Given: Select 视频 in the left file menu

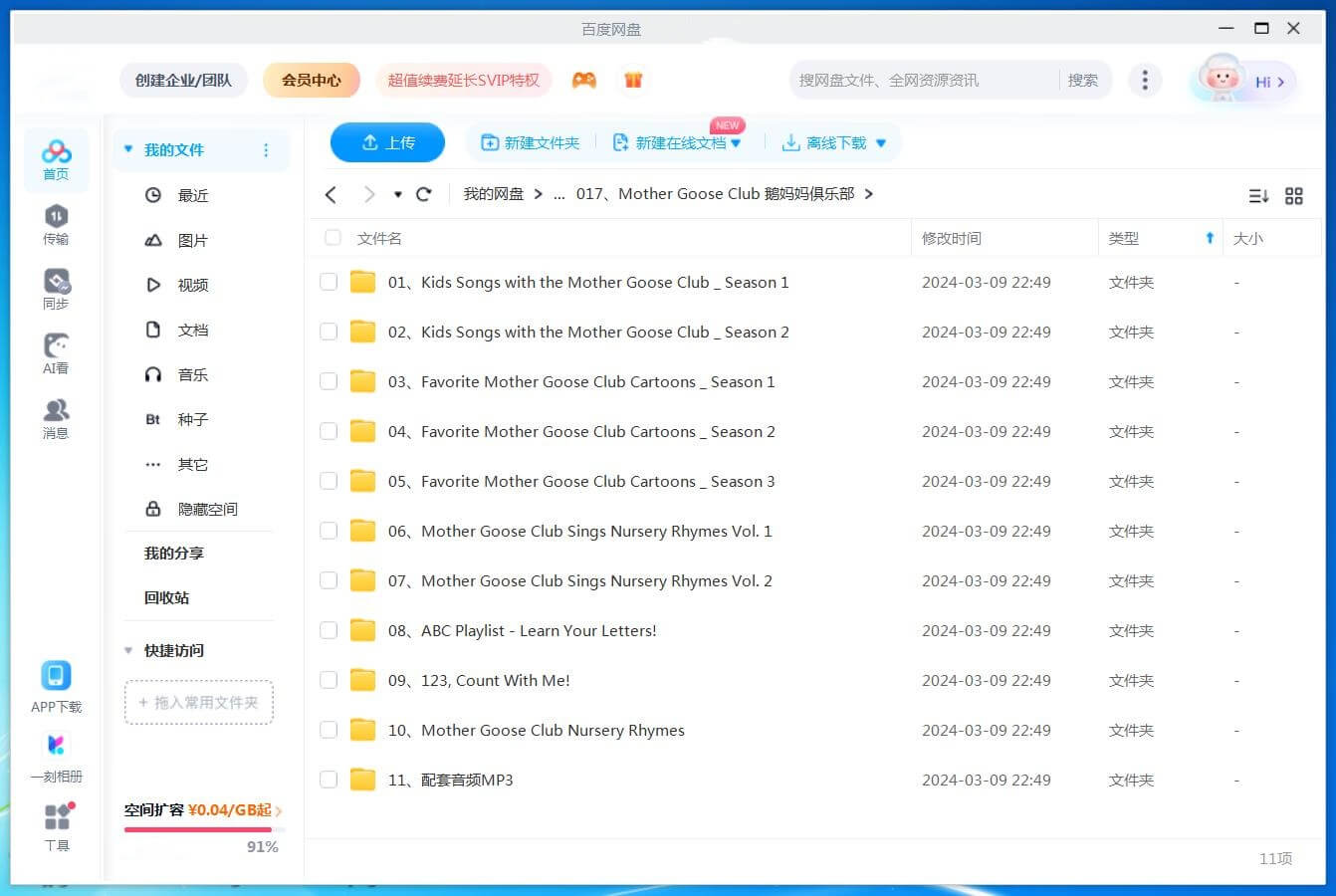Looking at the screenshot, I should [192, 285].
